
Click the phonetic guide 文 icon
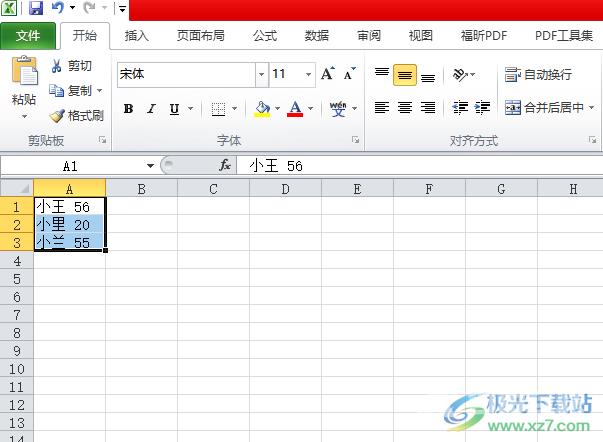tap(338, 109)
